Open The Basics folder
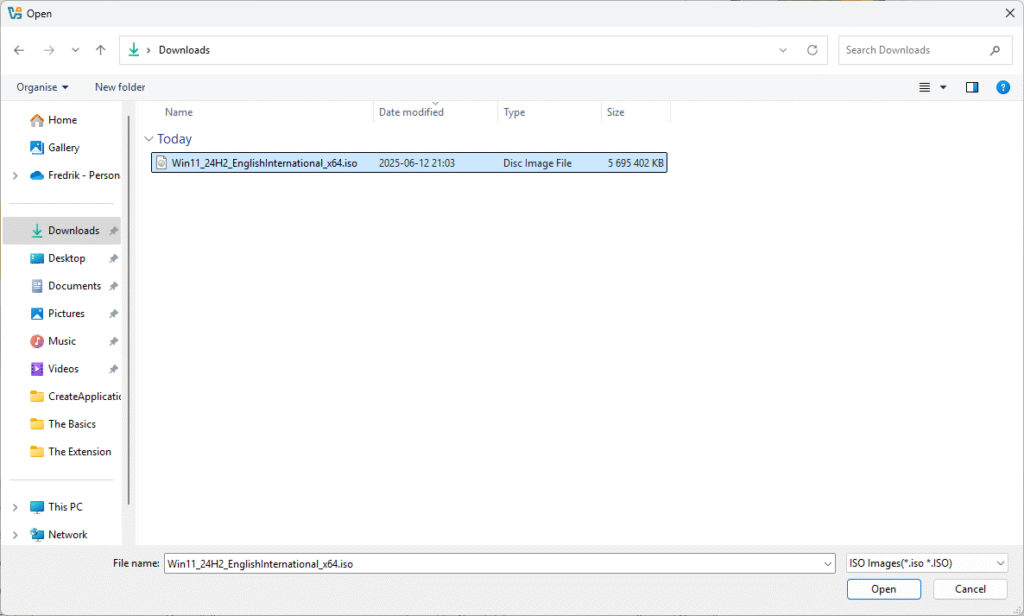1024x616 pixels. coord(63,425)
